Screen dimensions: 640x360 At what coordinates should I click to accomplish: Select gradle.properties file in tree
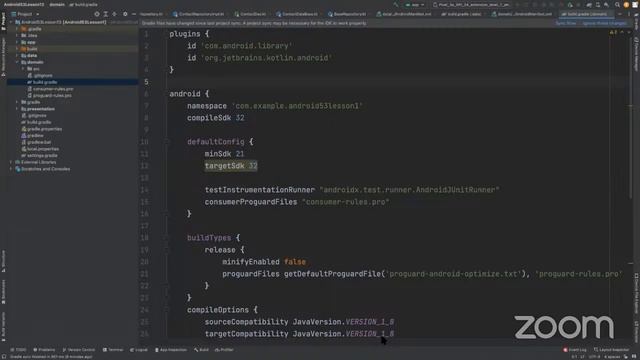(44, 129)
